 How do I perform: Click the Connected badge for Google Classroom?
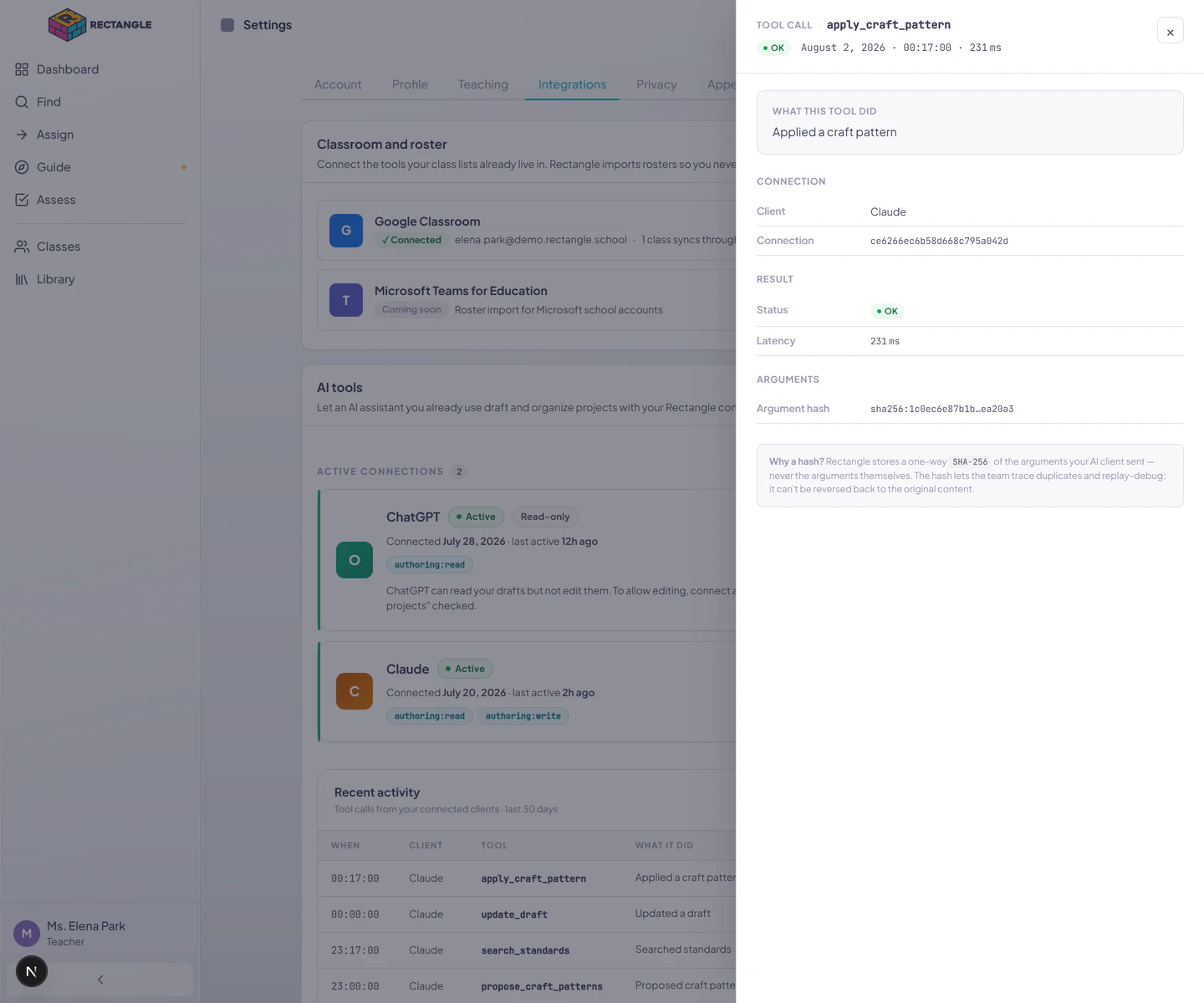point(411,240)
